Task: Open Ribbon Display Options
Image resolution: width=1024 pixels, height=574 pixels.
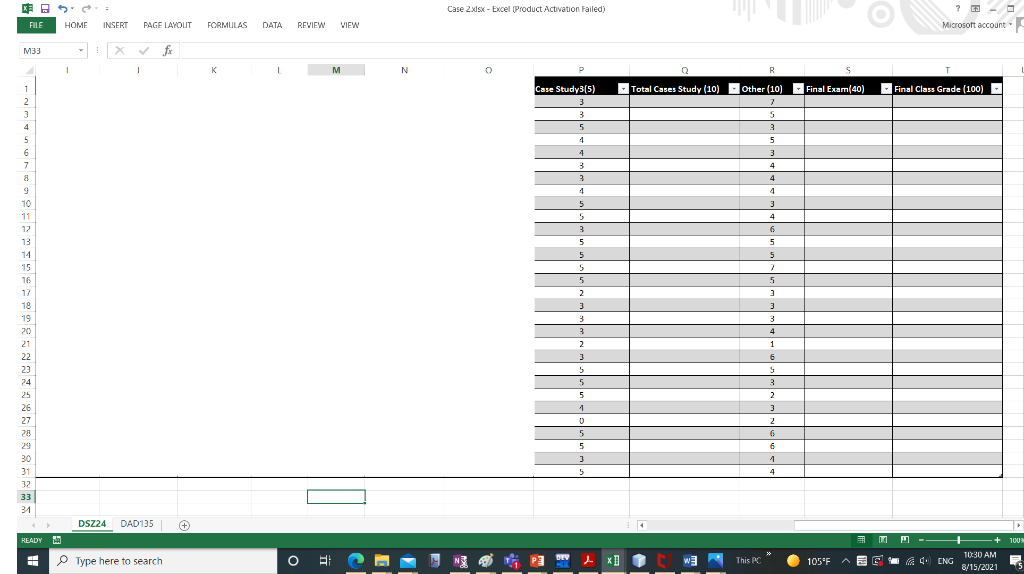Action: (x=975, y=8)
